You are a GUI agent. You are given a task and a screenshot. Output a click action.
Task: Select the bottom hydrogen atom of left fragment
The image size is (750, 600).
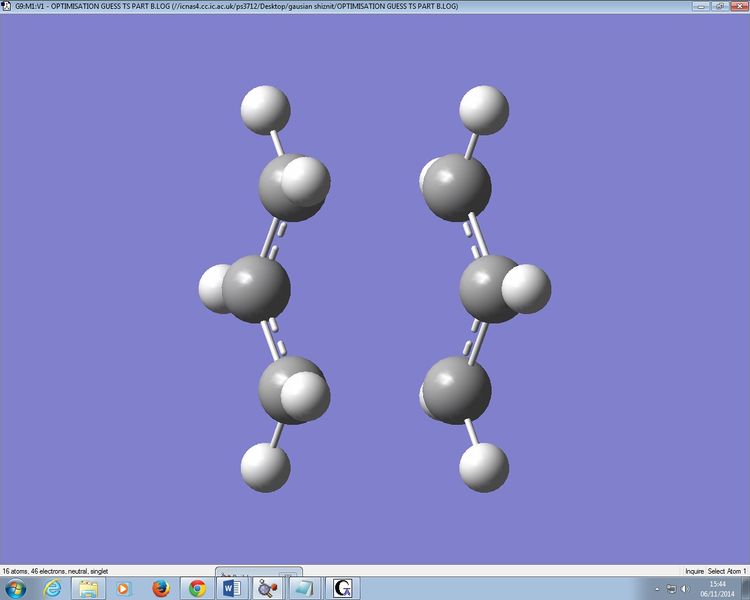(265, 467)
